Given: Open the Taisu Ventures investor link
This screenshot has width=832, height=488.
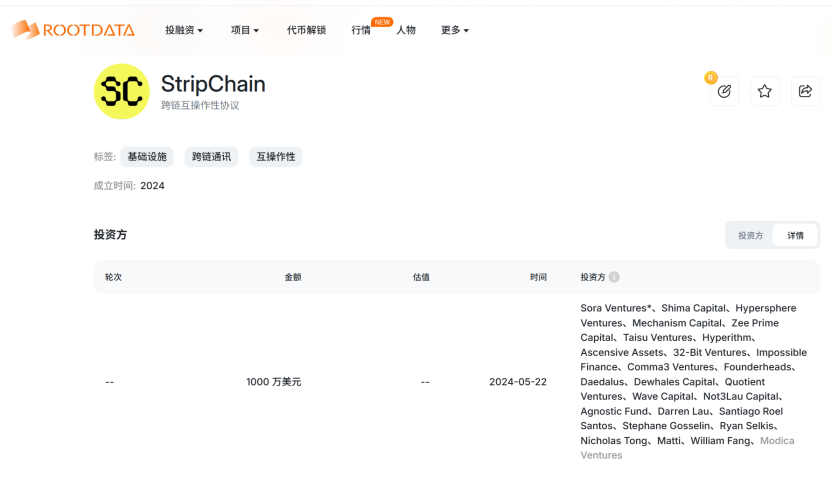Looking at the screenshot, I should tap(657, 337).
